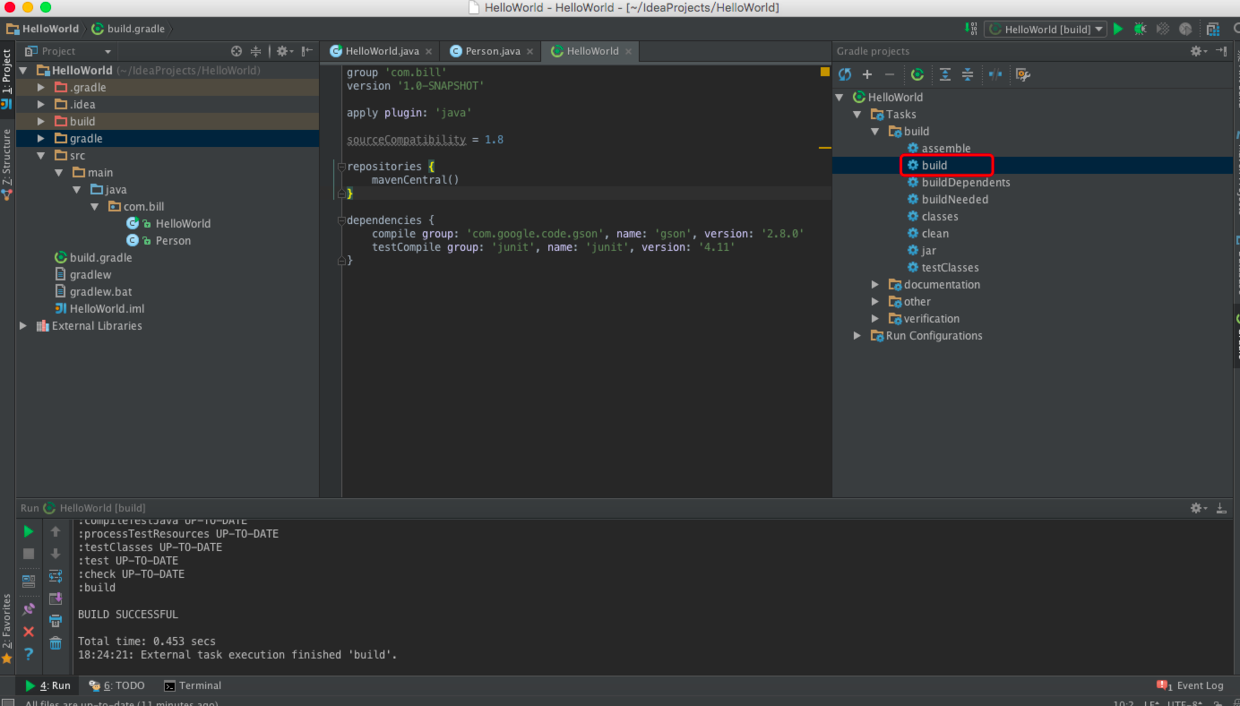Select build.gradle in the project tree
The width and height of the screenshot is (1240, 706).
(x=100, y=258)
